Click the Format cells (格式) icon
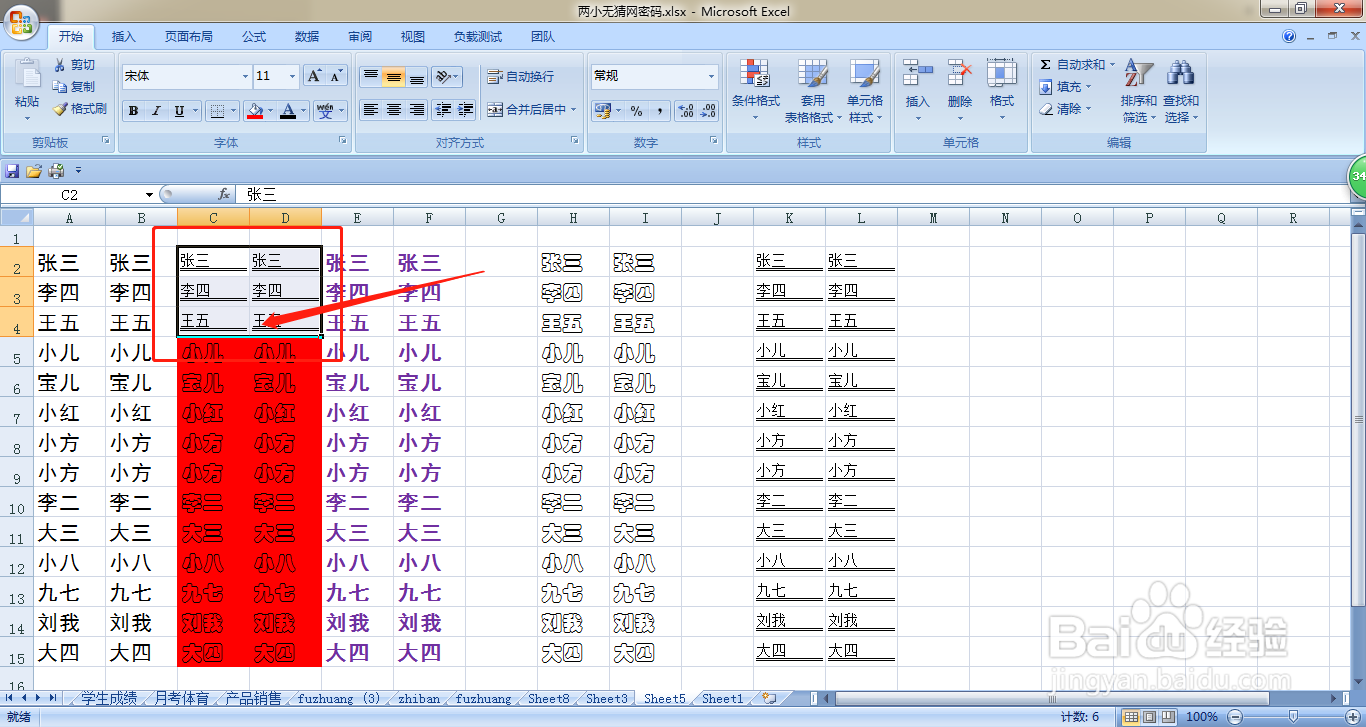Image resolution: width=1366 pixels, height=727 pixels. tap(1001, 73)
